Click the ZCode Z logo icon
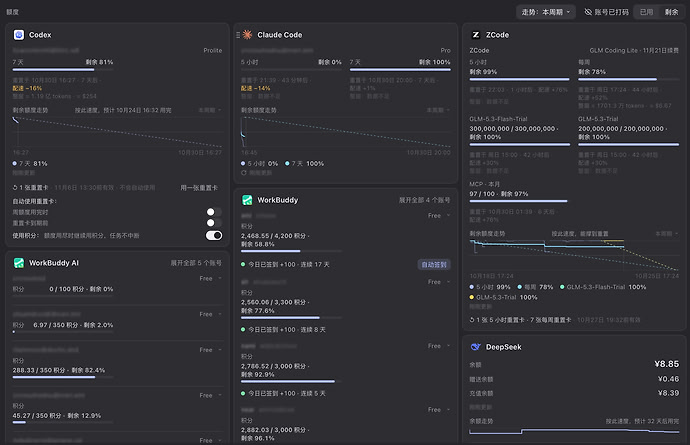Viewport: 690px width, 445px height. tap(476, 35)
